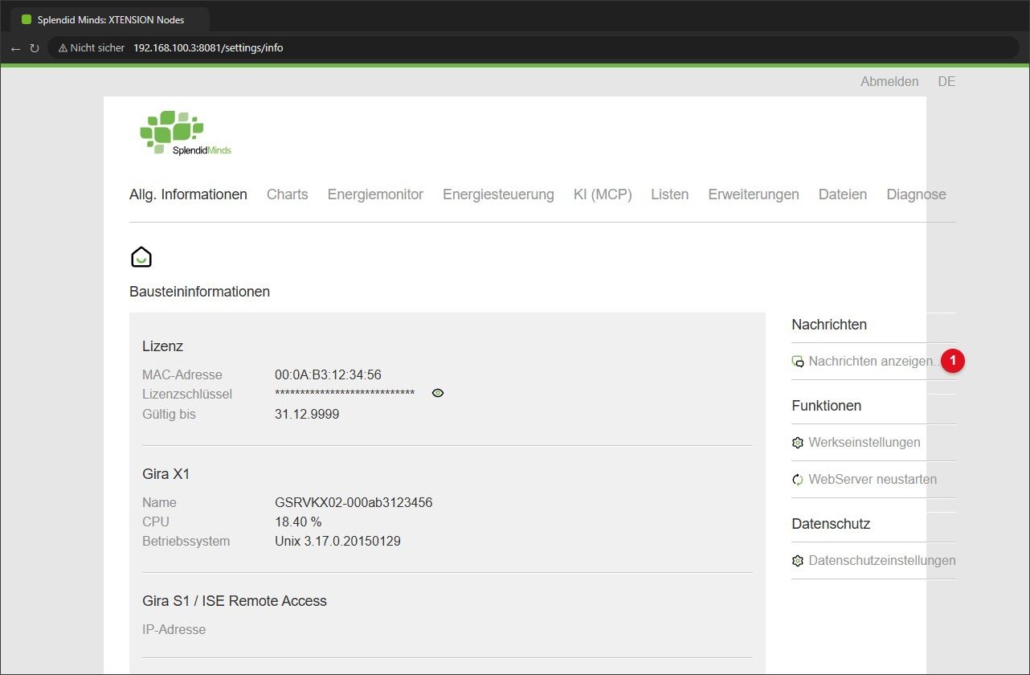The height and width of the screenshot is (675, 1030).
Task: Click CPU value 18.40 %
Action: click(x=298, y=522)
